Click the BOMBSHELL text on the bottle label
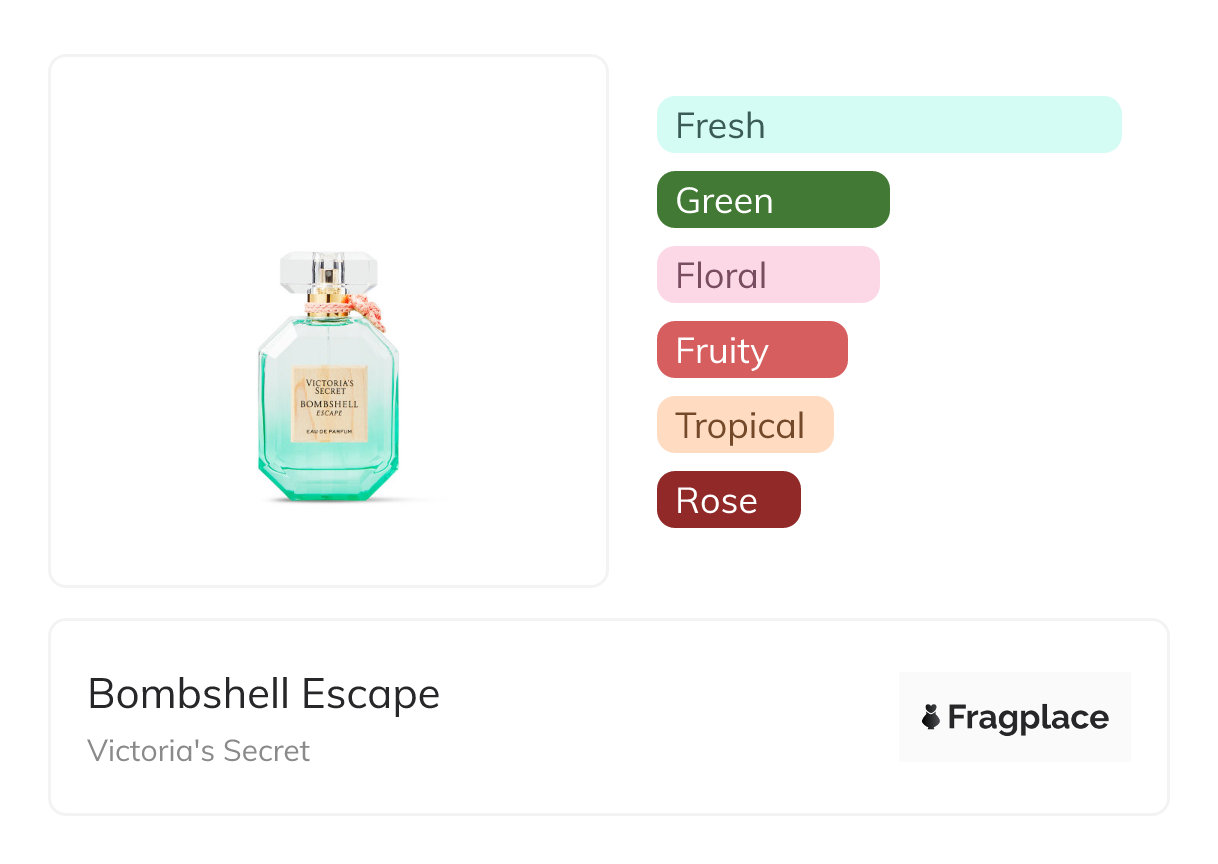The height and width of the screenshot is (864, 1218). (x=328, y=403)
